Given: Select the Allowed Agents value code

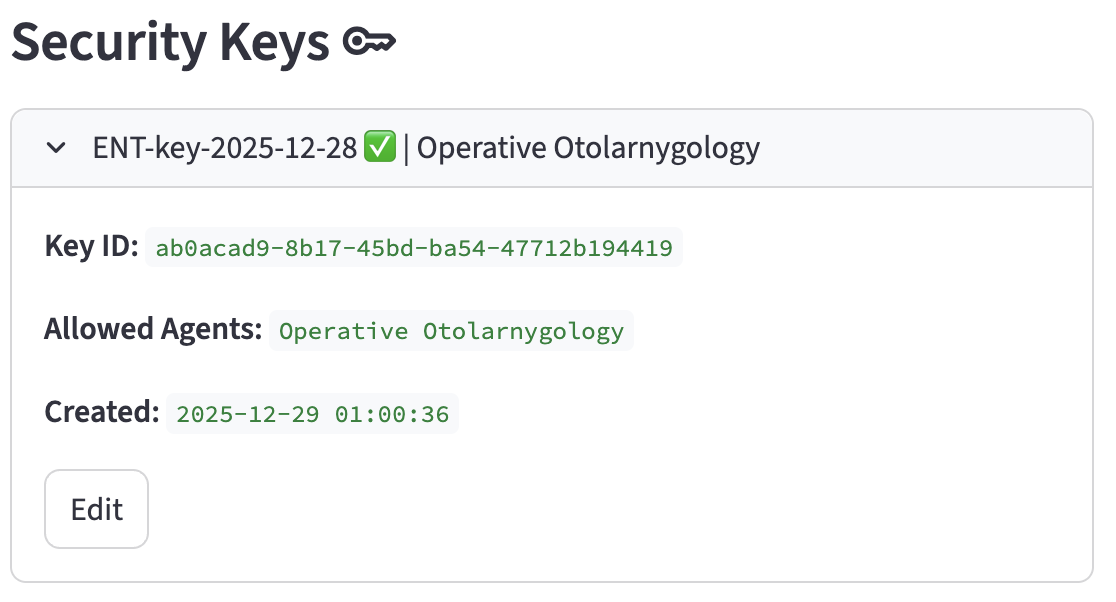Looking at the screenshot, I should [x=451, y=331].
